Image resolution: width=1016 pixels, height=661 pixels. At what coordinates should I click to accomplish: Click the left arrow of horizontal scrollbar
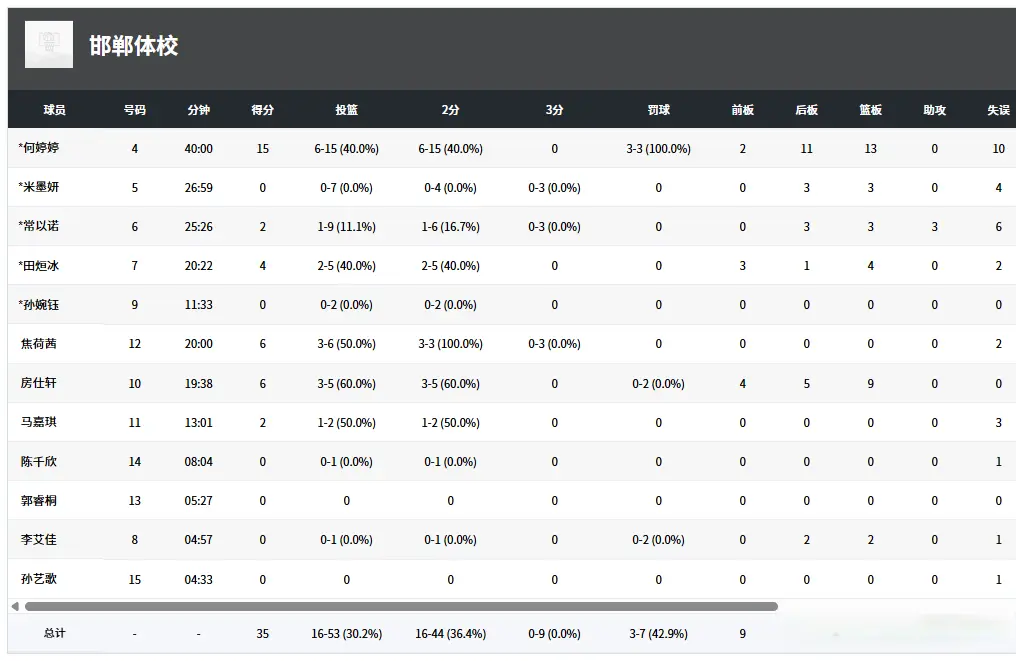tap(14, 606)
